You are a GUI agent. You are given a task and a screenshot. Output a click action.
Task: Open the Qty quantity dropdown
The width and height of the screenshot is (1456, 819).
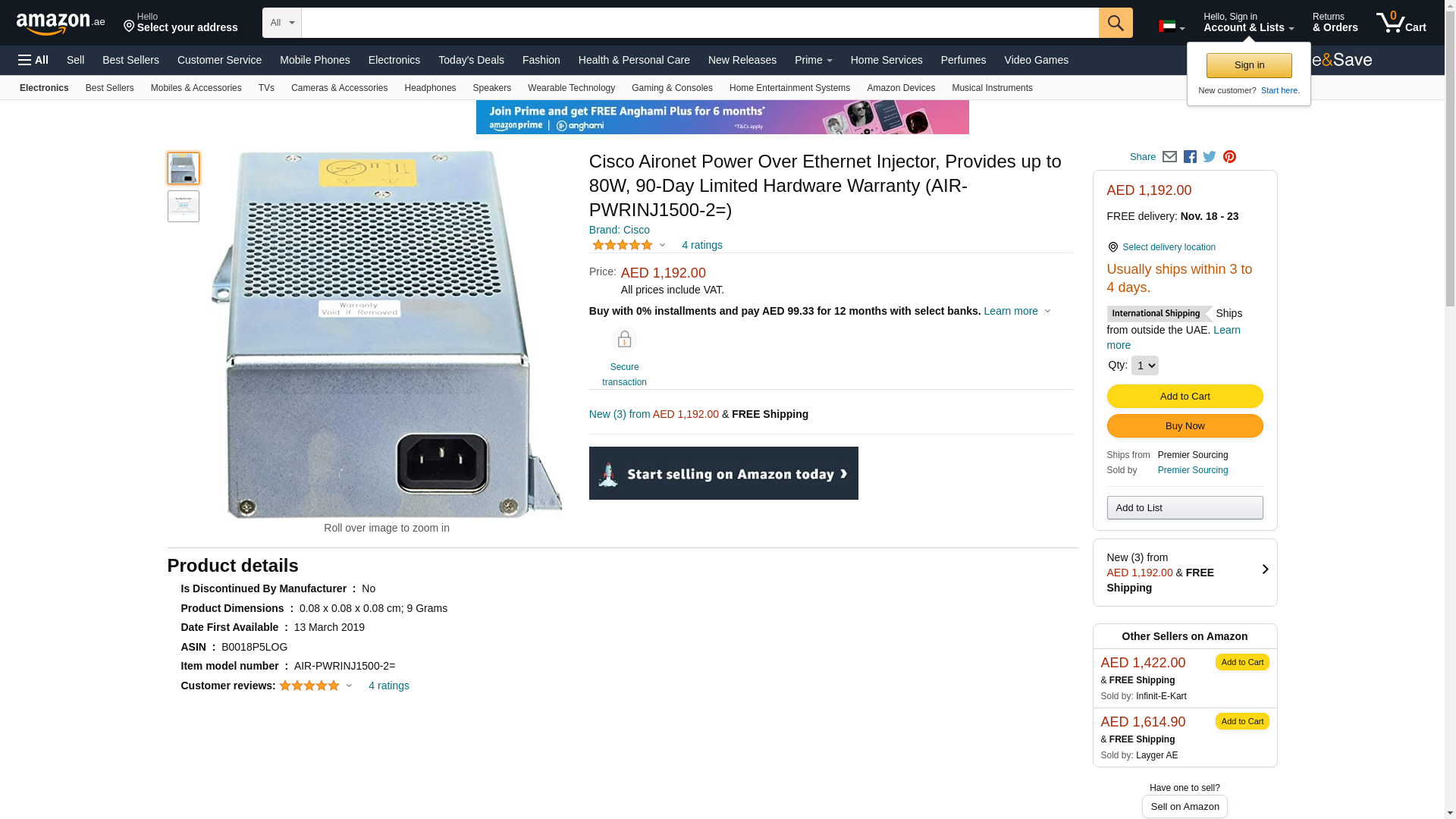tap(1144, 366)
